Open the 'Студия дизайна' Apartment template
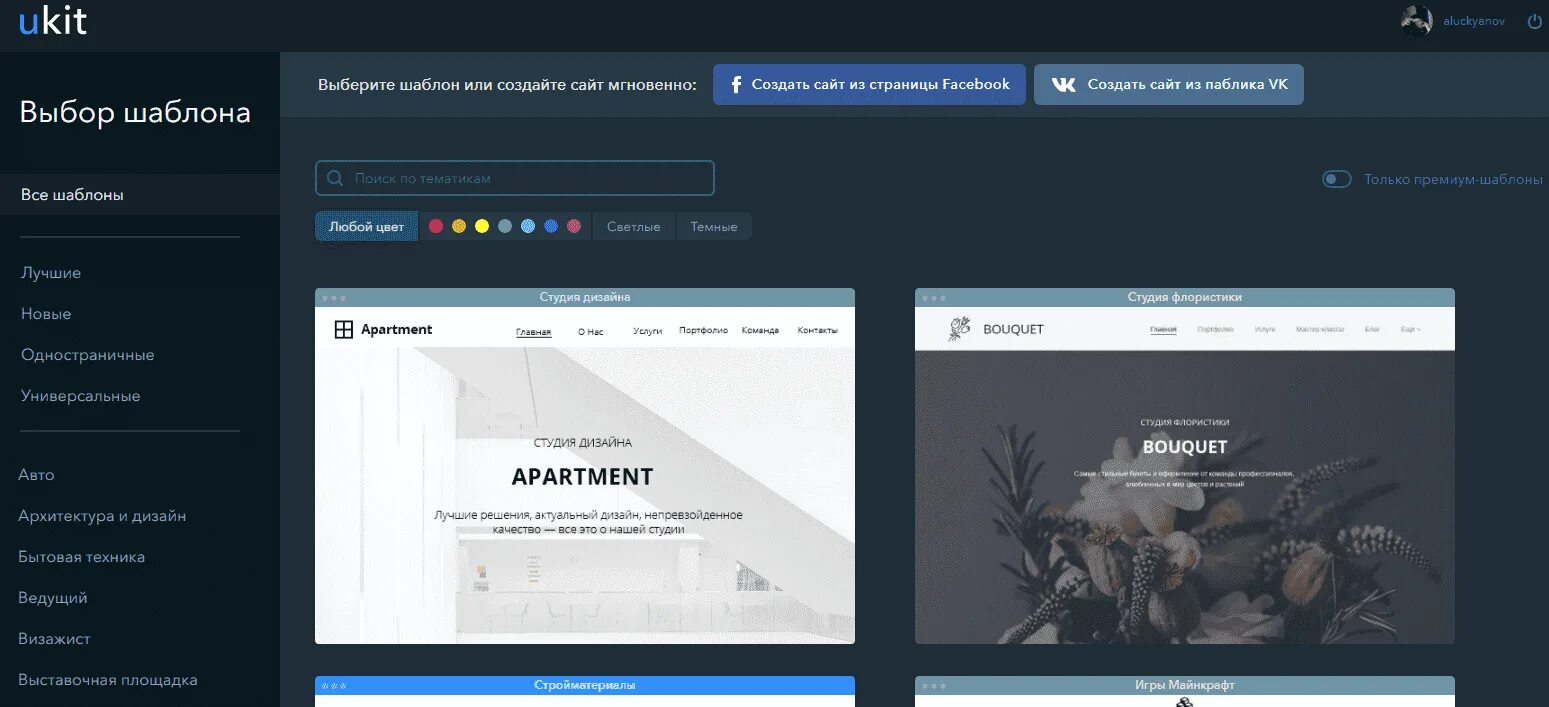The height and width of the screenshot is (707, 1549). click(585, 466)
